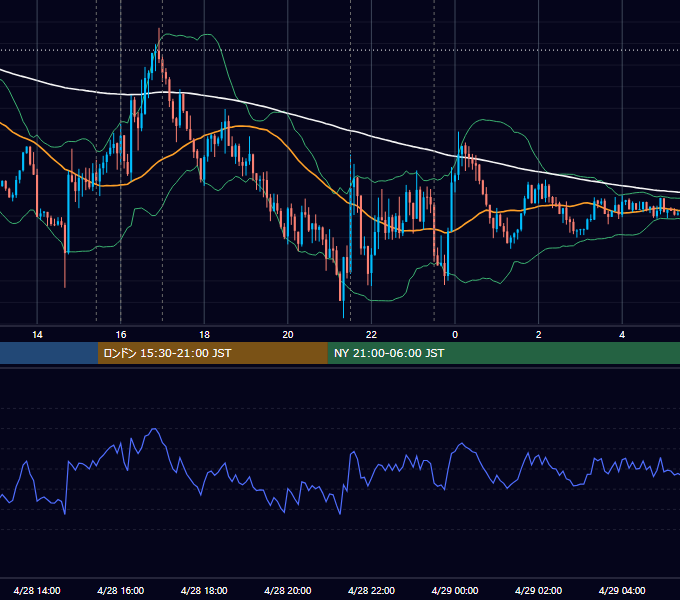This screenshot has height=600, width=680.
Task: Click the 4/29 04:00 date label
Action: pyautogui.click(x=622, y=590)
